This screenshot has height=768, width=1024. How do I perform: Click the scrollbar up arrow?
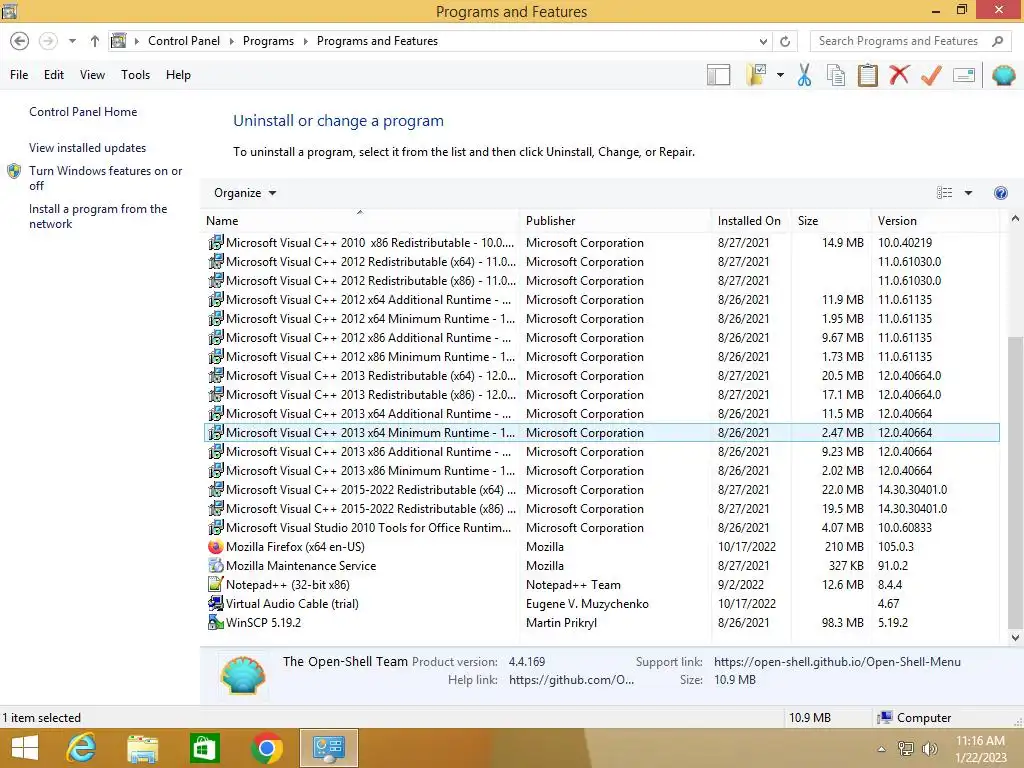tap(1015, 219)
